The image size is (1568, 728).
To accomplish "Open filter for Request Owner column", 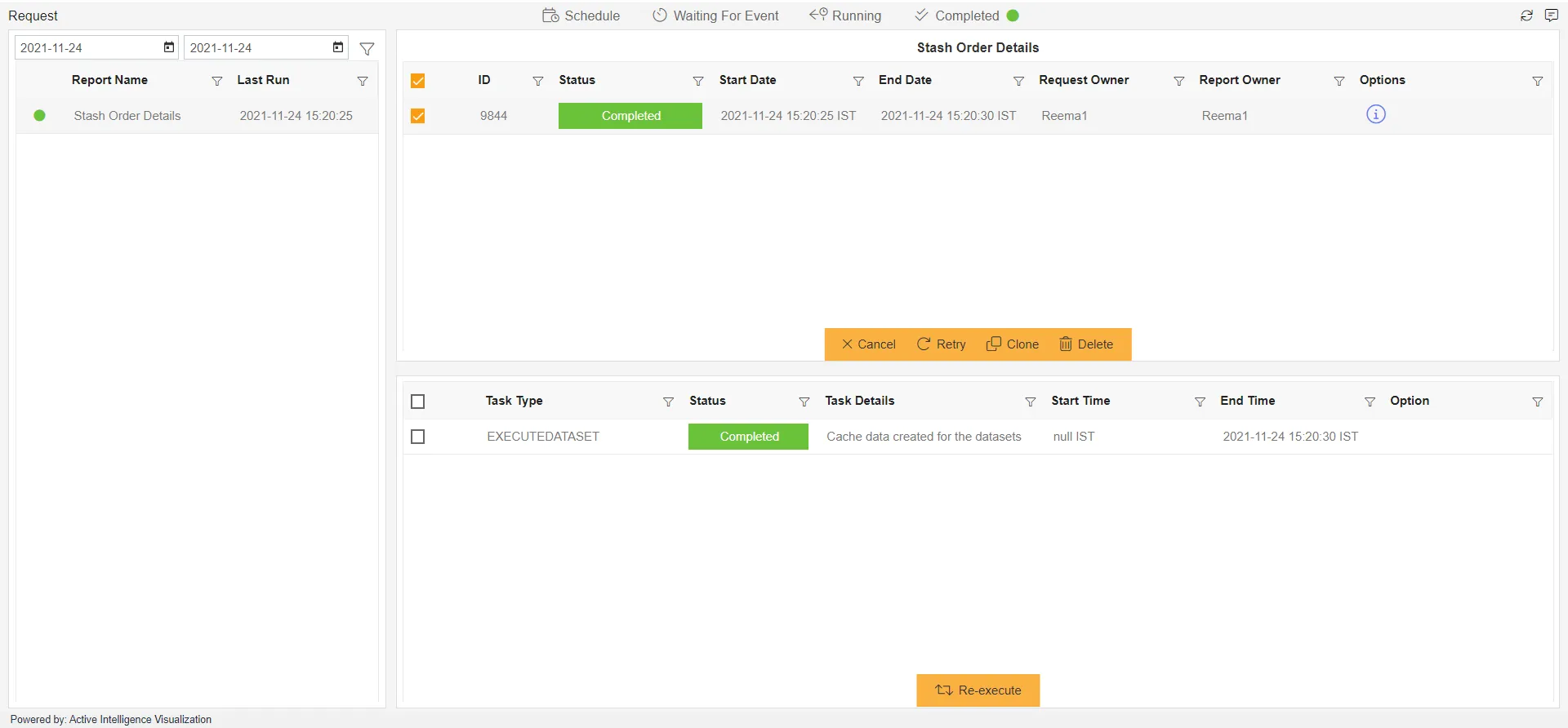I will click(x=1178, y=81).
